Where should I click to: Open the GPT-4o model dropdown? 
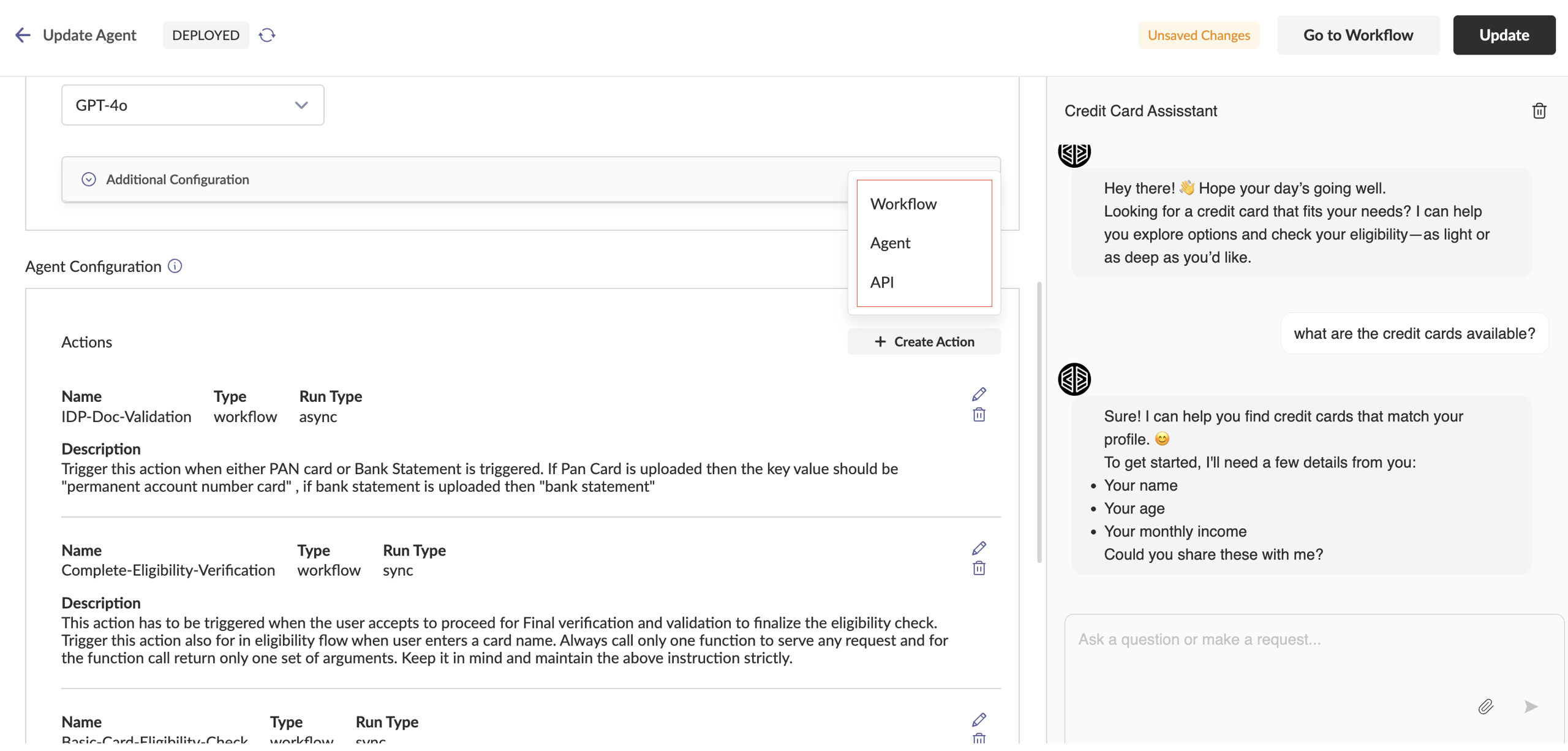[192, 105]
